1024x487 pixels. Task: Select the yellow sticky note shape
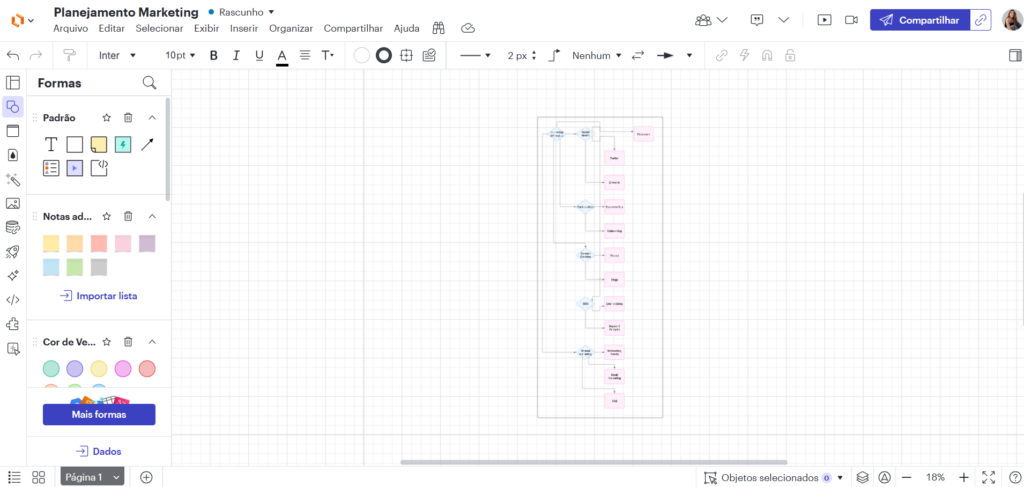click(x=99, y=144)
